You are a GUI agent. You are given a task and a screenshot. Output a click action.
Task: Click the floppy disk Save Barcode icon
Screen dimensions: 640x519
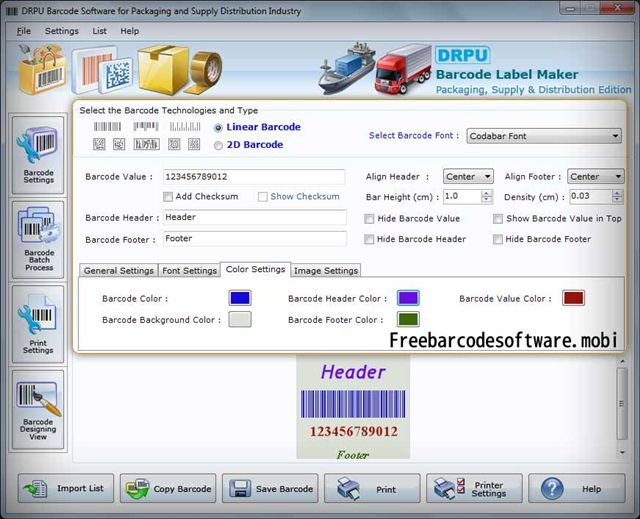click(x=240, y=488)
